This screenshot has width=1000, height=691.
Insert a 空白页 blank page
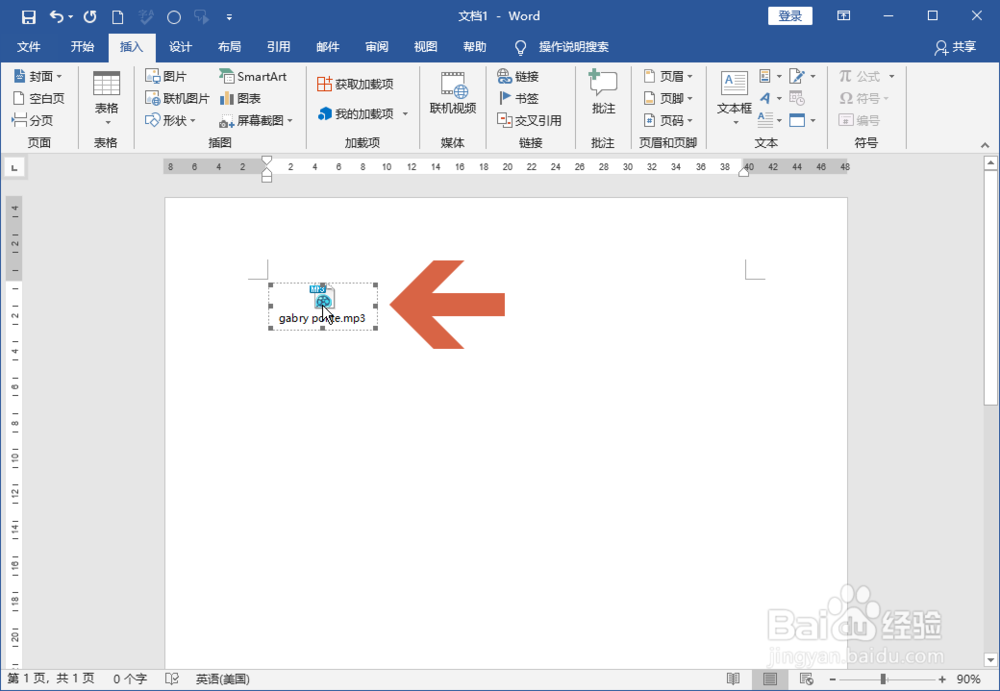tap(39, 98)
